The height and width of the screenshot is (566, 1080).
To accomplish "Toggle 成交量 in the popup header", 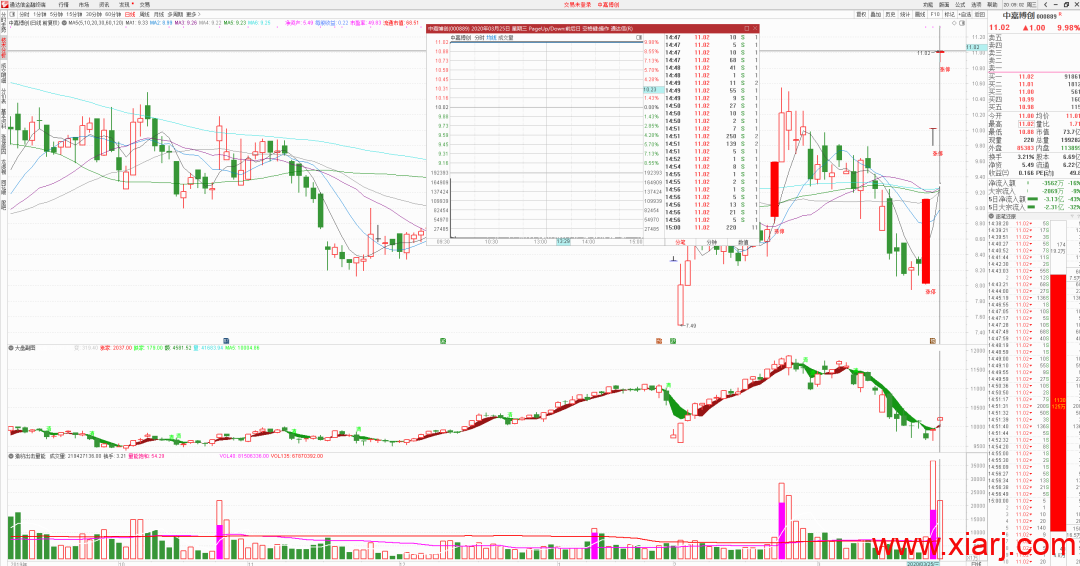I will click(506, 38).
